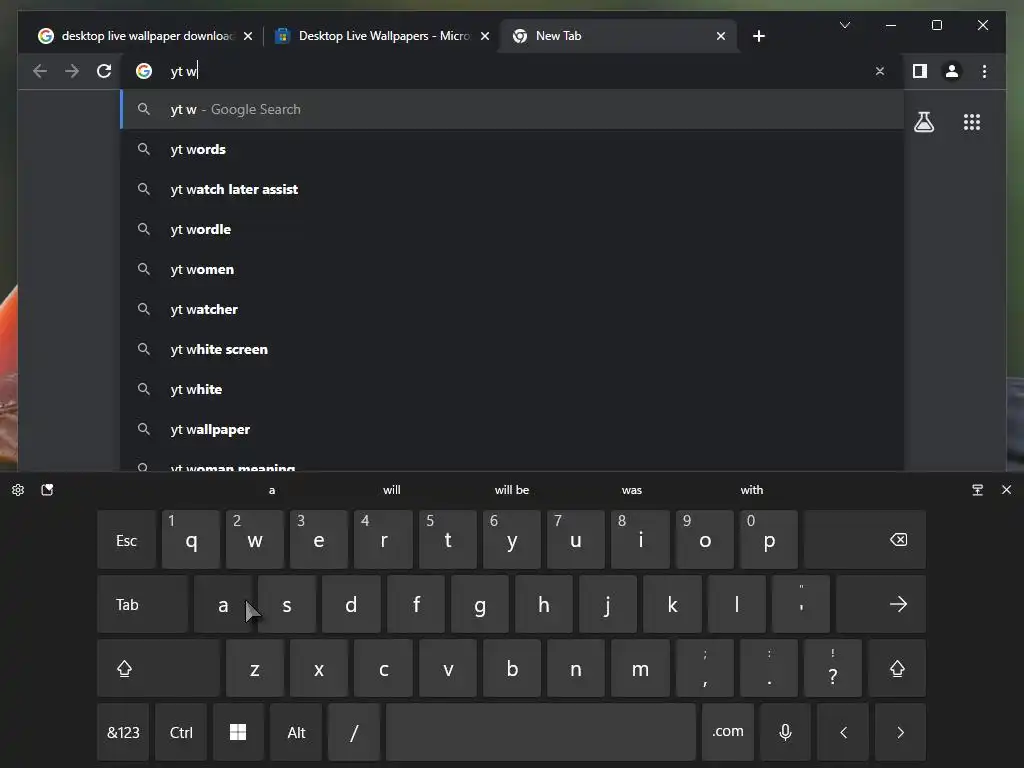1024x768 pixels.
Task: Open Chrome three-dot menu
Action: 984,71
